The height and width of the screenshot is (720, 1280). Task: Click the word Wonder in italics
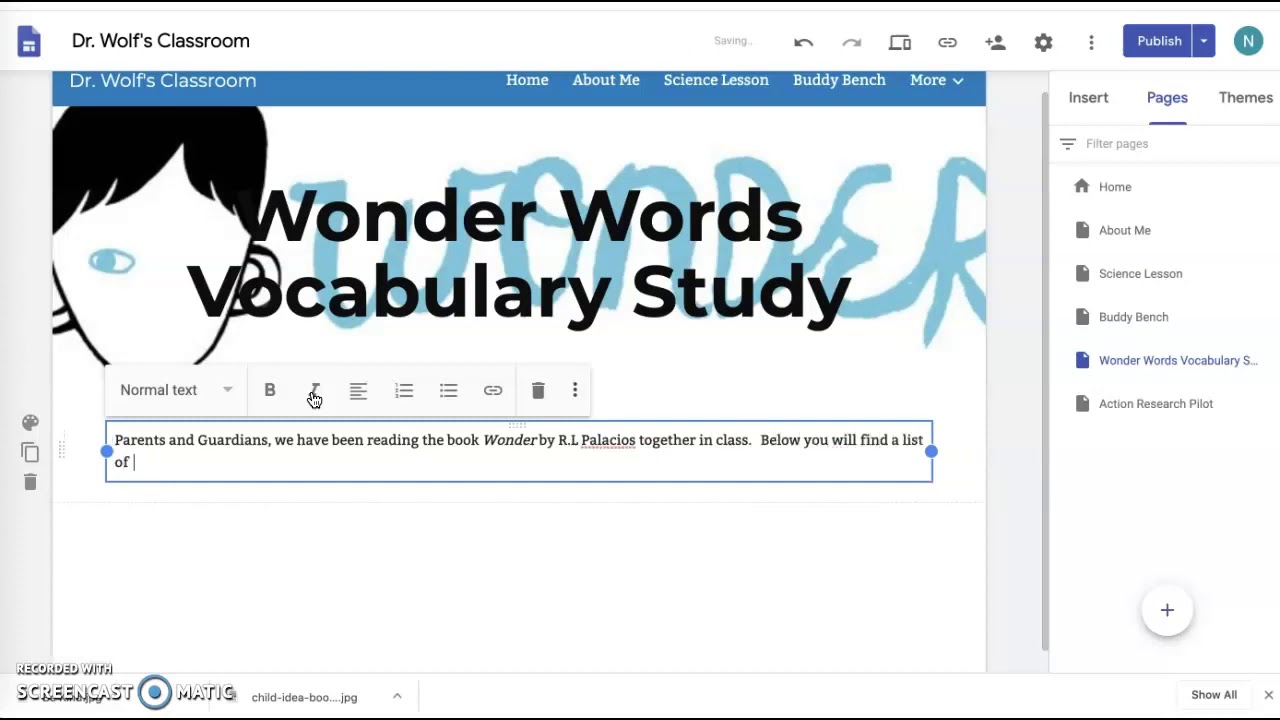(x=509, y=440)
